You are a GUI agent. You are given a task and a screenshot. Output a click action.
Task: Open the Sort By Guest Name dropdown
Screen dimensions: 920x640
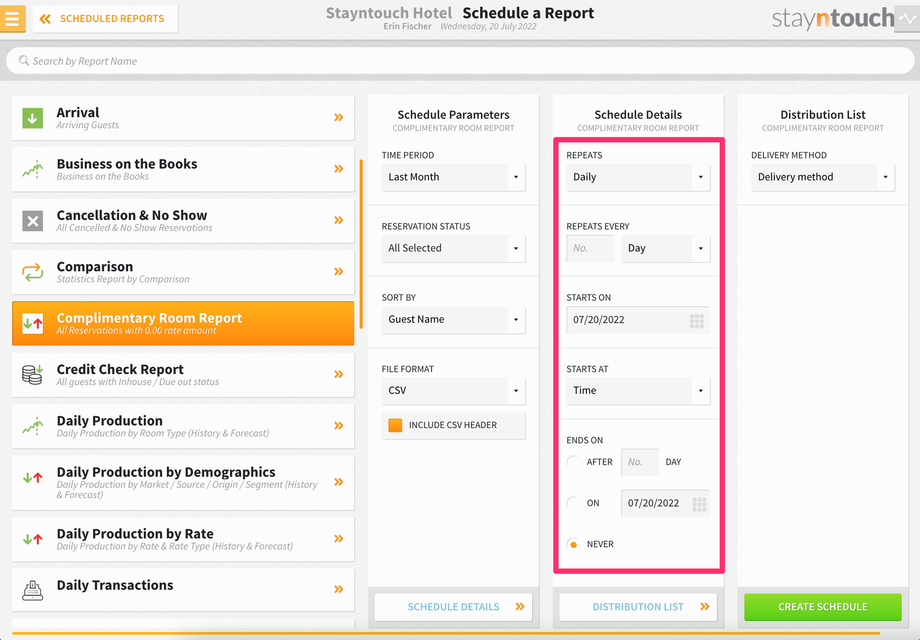click(454, 320)
